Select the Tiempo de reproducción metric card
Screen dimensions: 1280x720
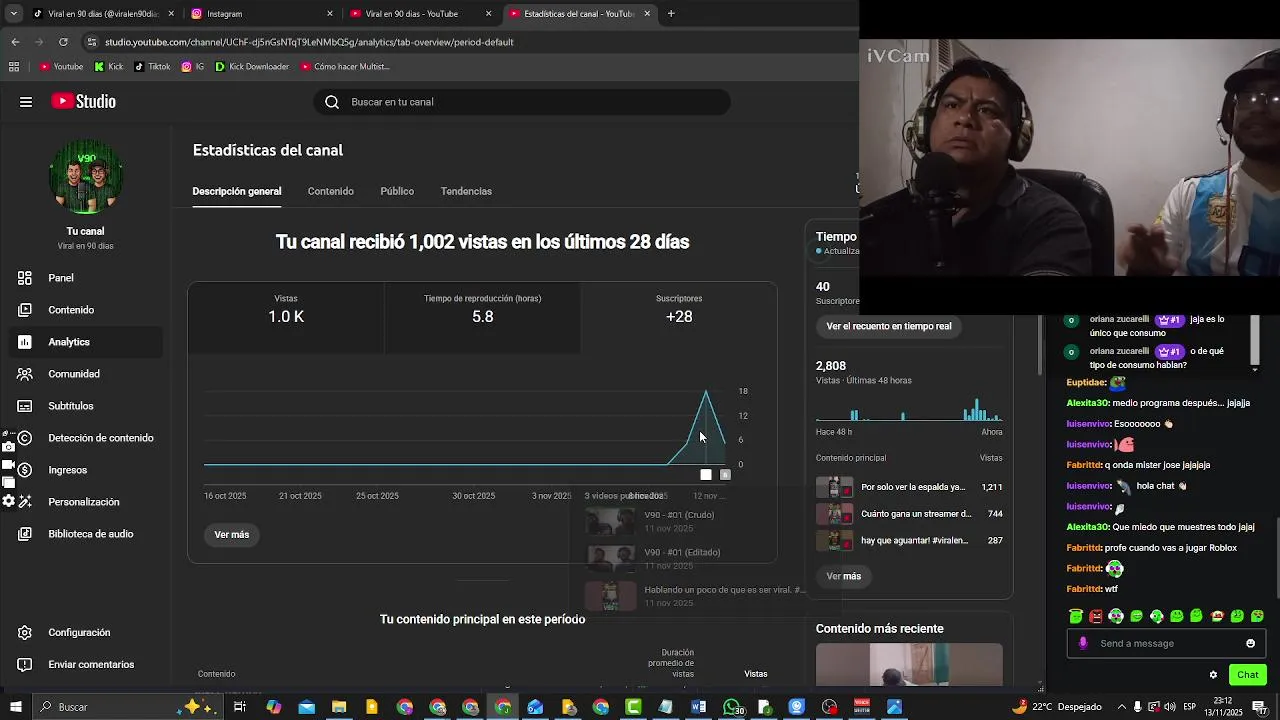pos(483,318)
